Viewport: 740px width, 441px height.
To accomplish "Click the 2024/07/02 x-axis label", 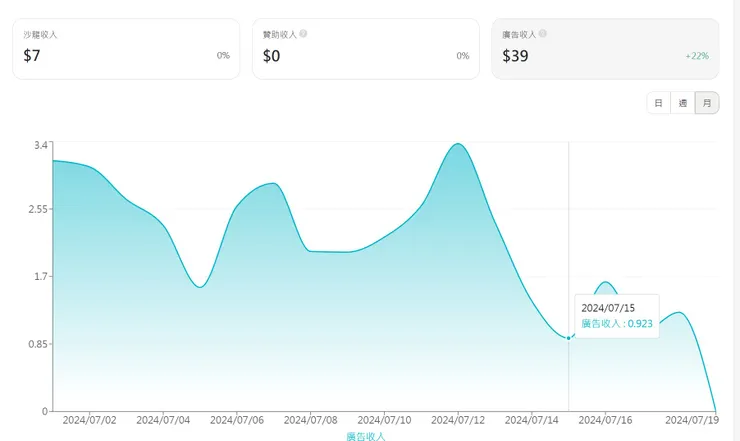I will (x=90, y=421).
